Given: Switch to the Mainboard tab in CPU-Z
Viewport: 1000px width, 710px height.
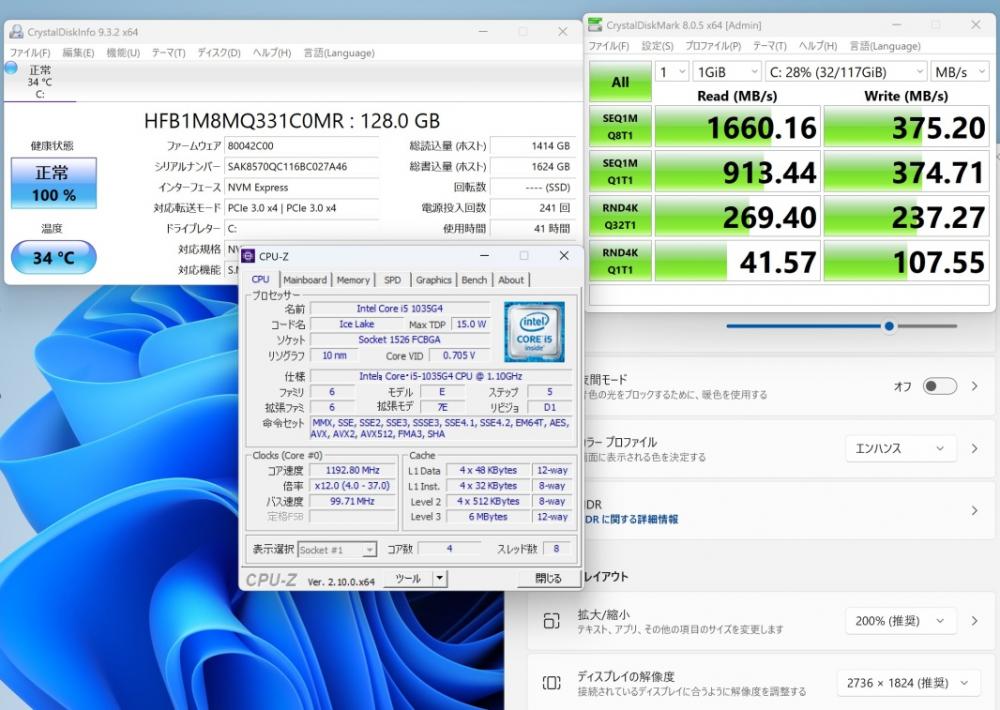Looking at the screenshot, I should coord(305,279).
